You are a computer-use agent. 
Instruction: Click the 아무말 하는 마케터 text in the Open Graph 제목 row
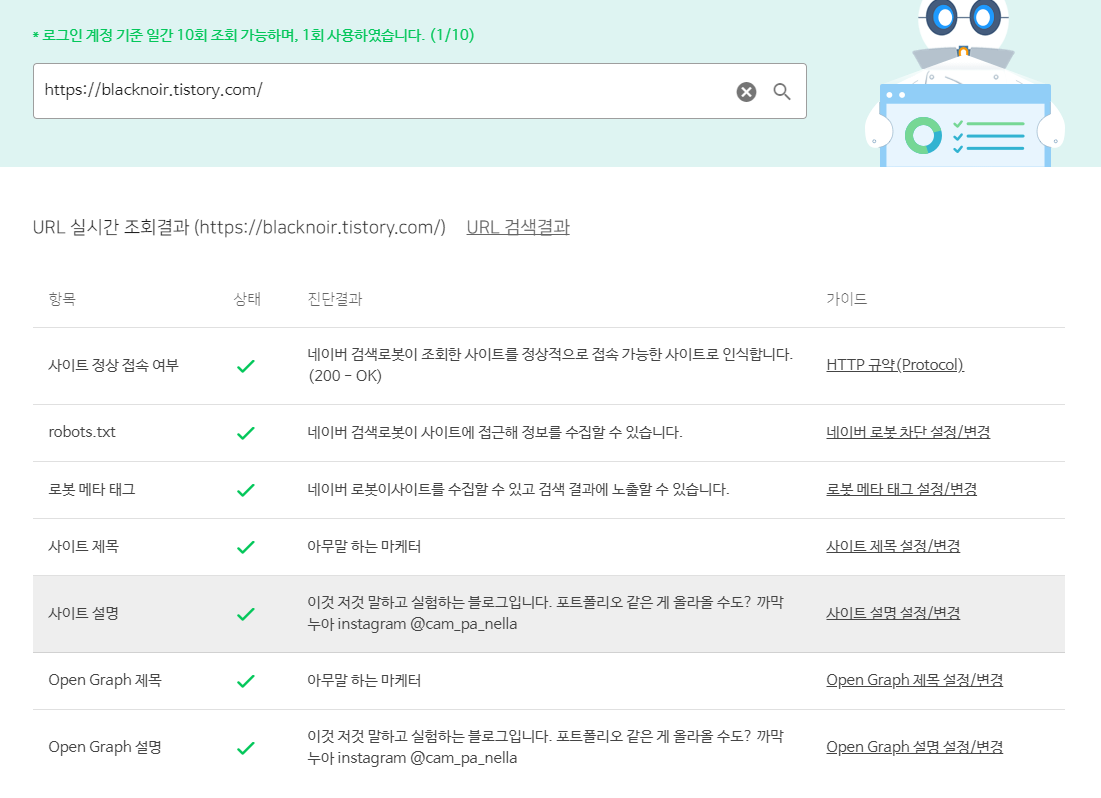364,680
